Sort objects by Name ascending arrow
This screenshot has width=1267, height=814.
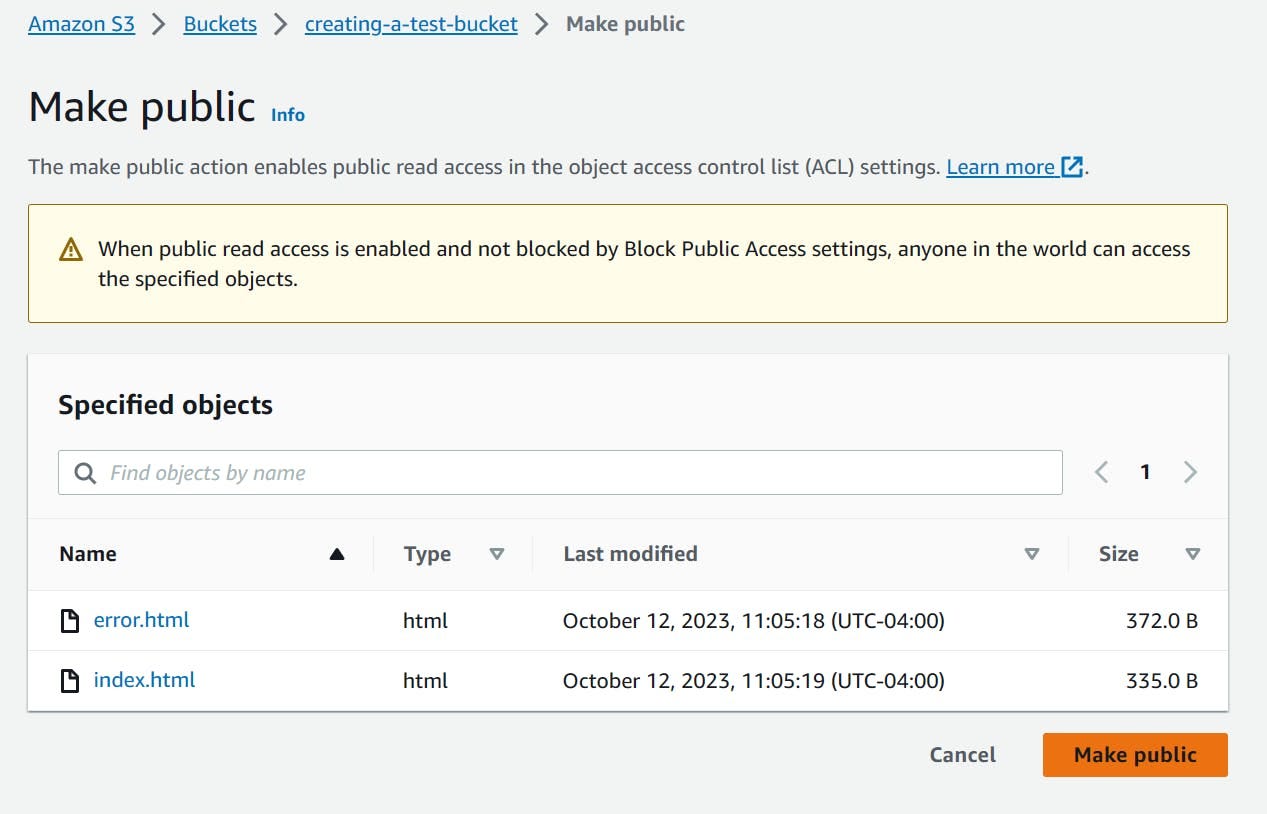click(x=337, y=554)
